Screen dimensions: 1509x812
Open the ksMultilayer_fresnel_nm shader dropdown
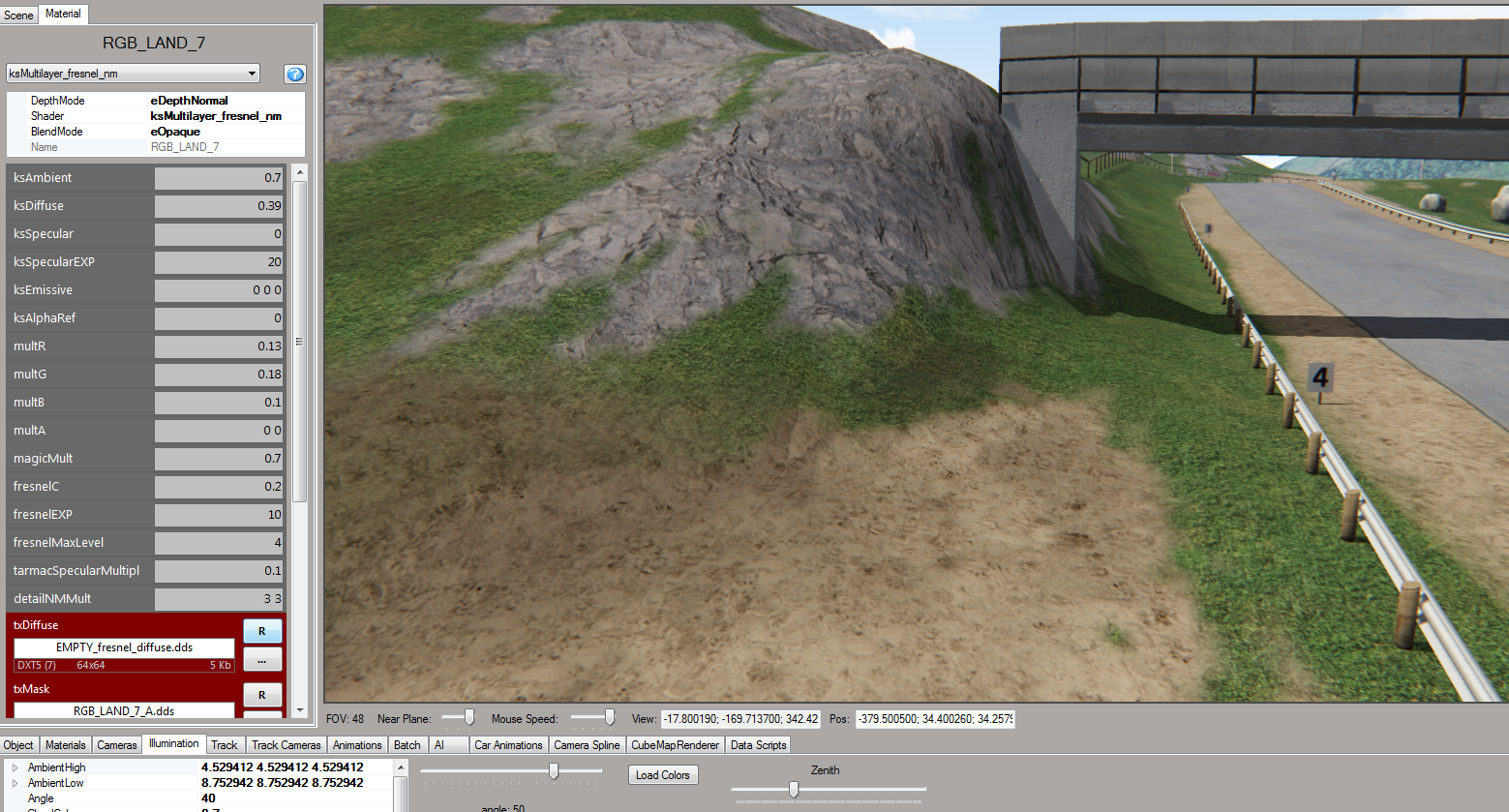pos(133,74)
